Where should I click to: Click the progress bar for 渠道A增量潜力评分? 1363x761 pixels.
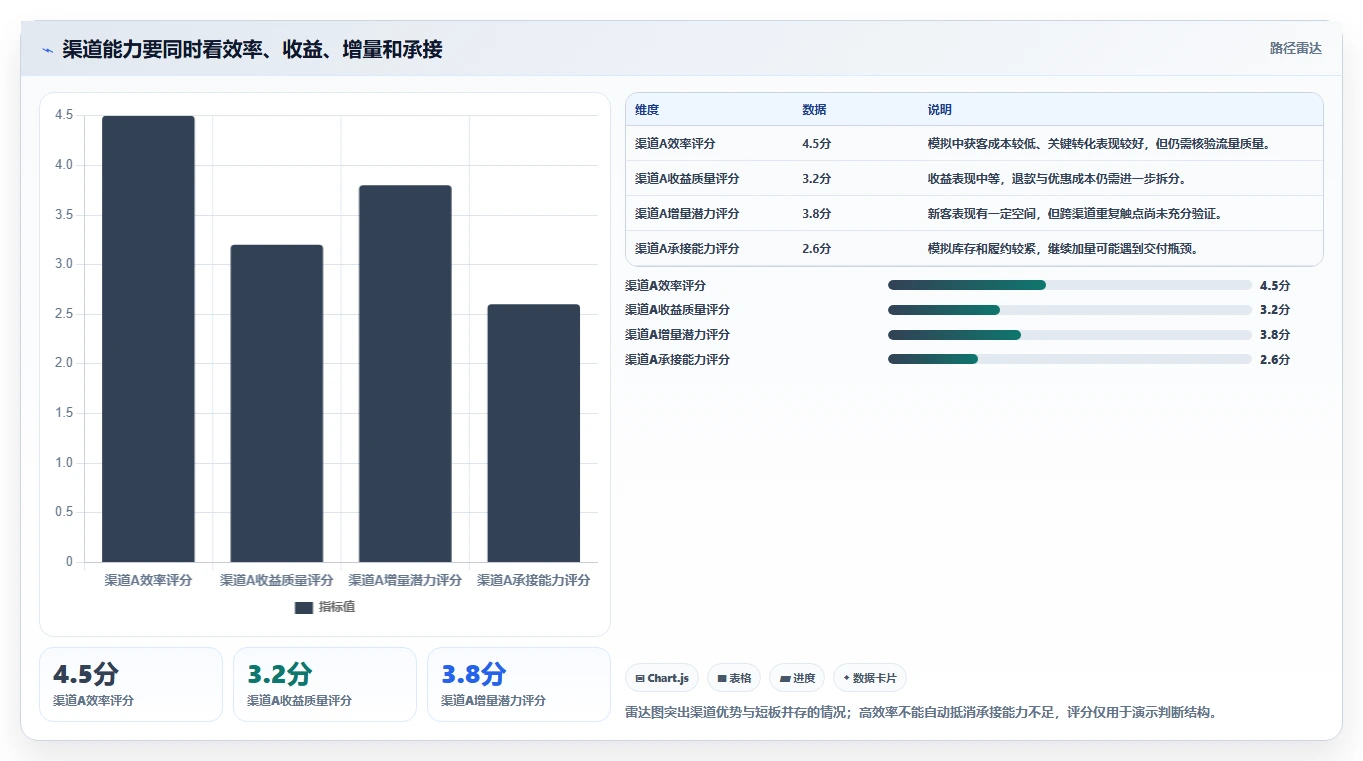[1070, 335]
